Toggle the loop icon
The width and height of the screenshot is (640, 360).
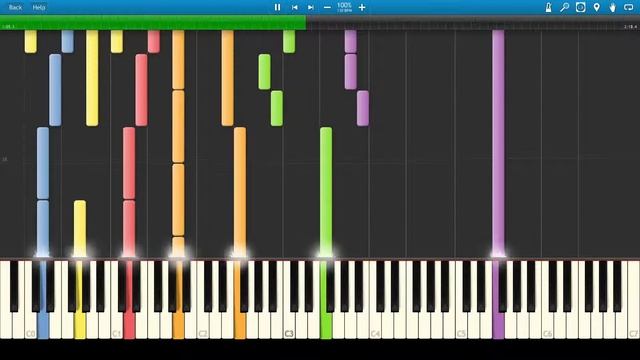(629, 7)
